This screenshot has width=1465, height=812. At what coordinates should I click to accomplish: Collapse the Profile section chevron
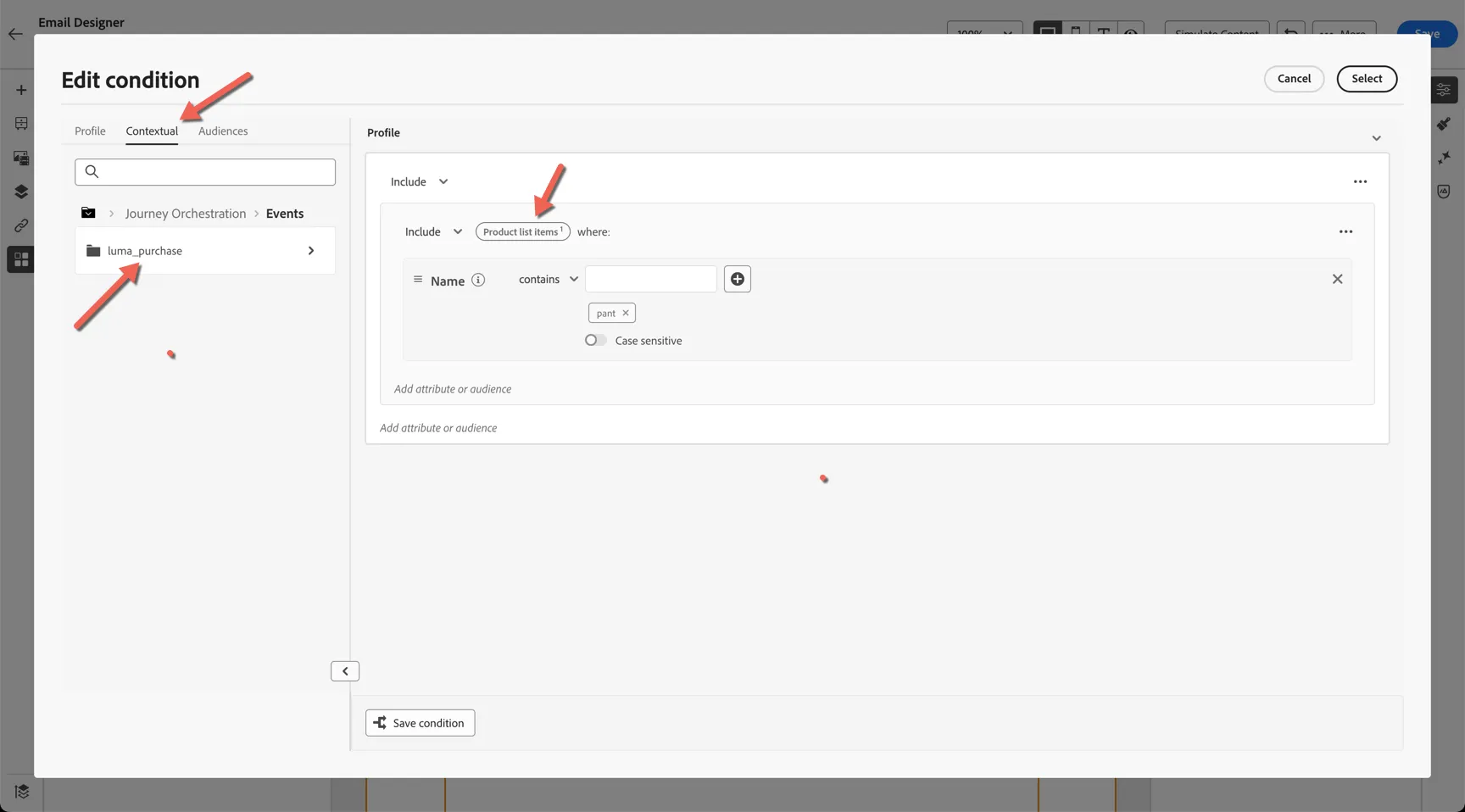pyautogui.click(x=1376, y=138)
